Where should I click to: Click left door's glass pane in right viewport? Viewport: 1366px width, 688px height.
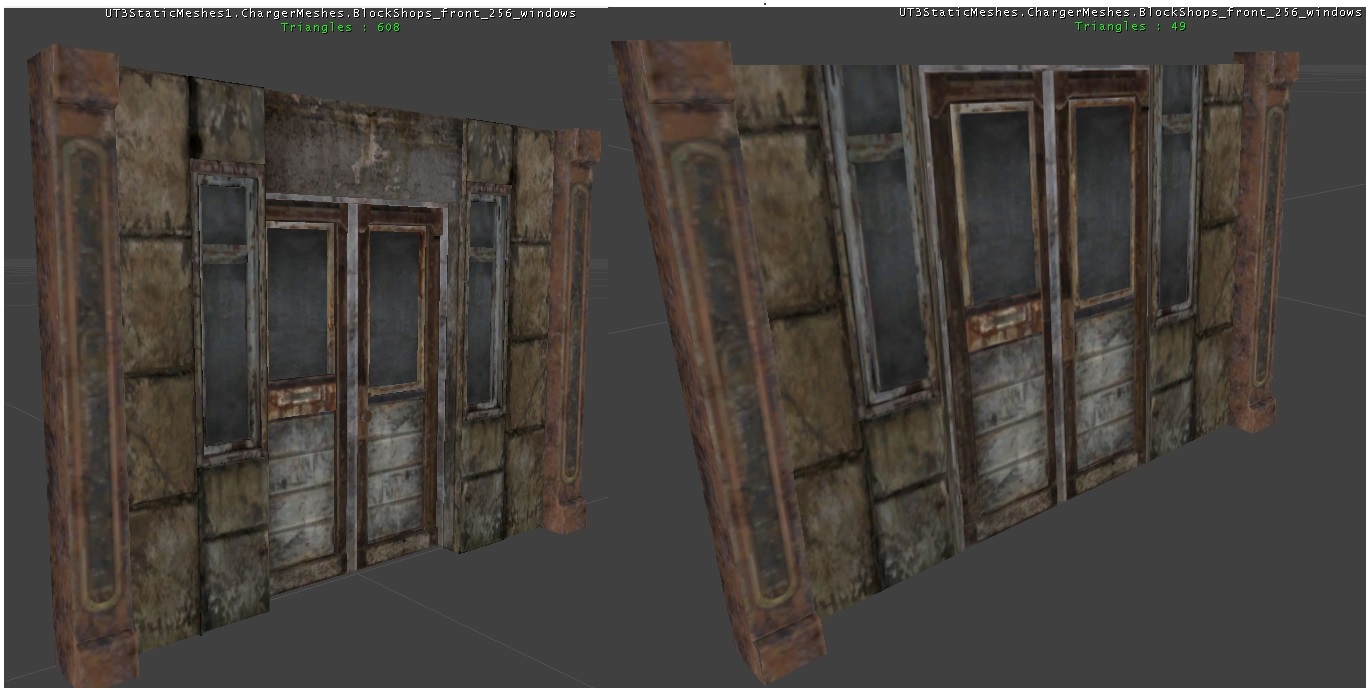coord(995,205)
